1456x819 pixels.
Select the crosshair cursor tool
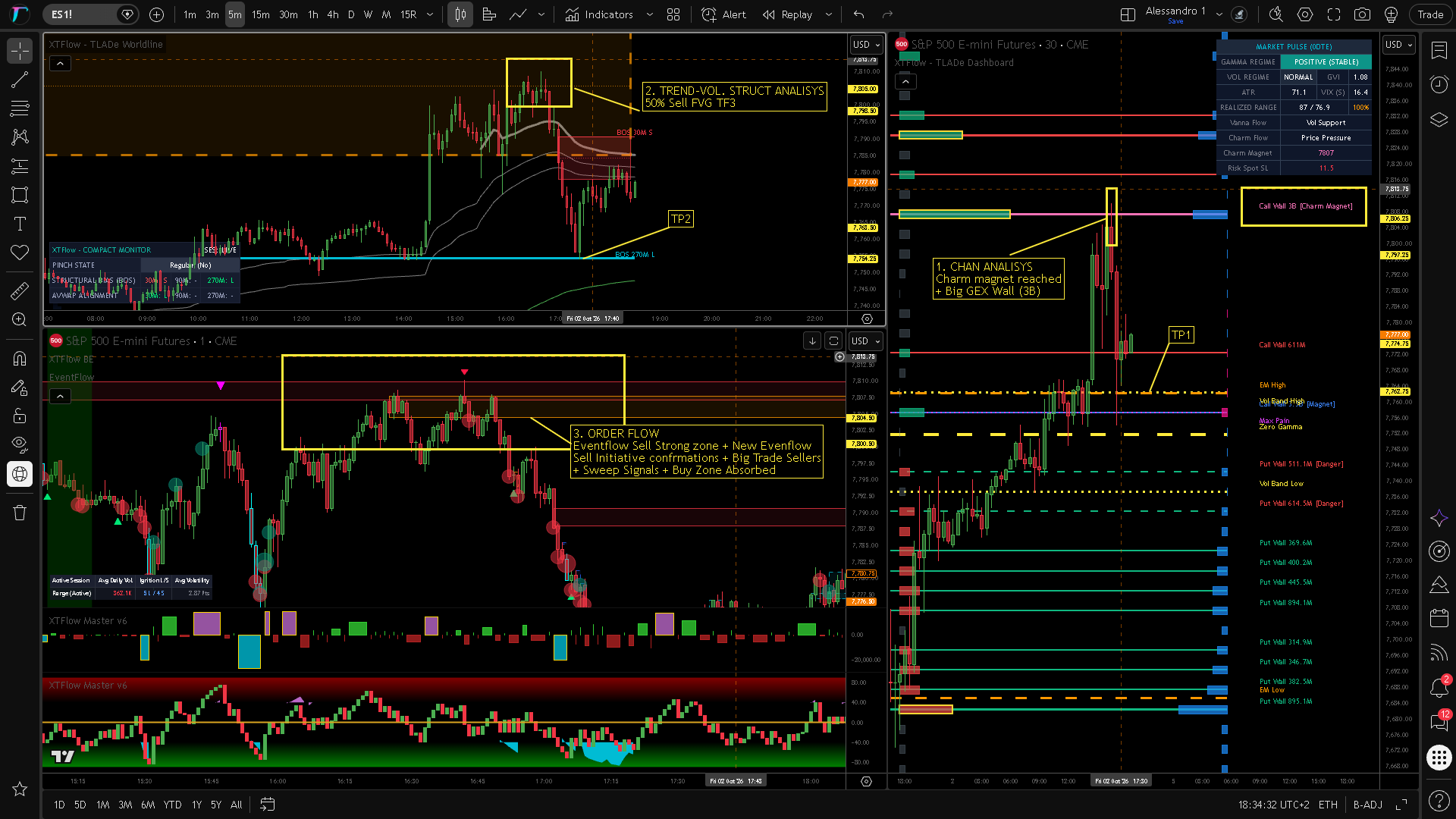(x=20, y=51)
